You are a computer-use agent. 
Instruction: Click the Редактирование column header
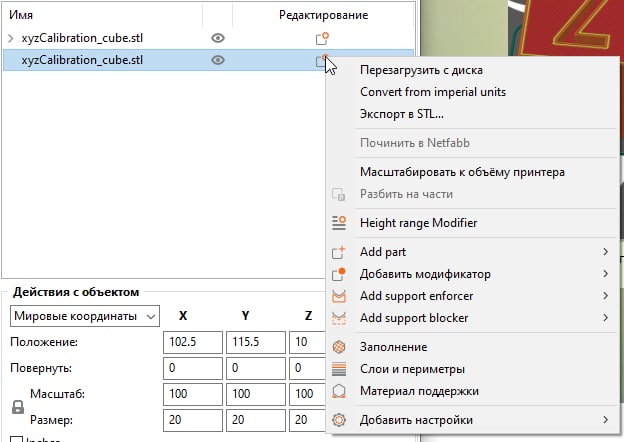323,15
